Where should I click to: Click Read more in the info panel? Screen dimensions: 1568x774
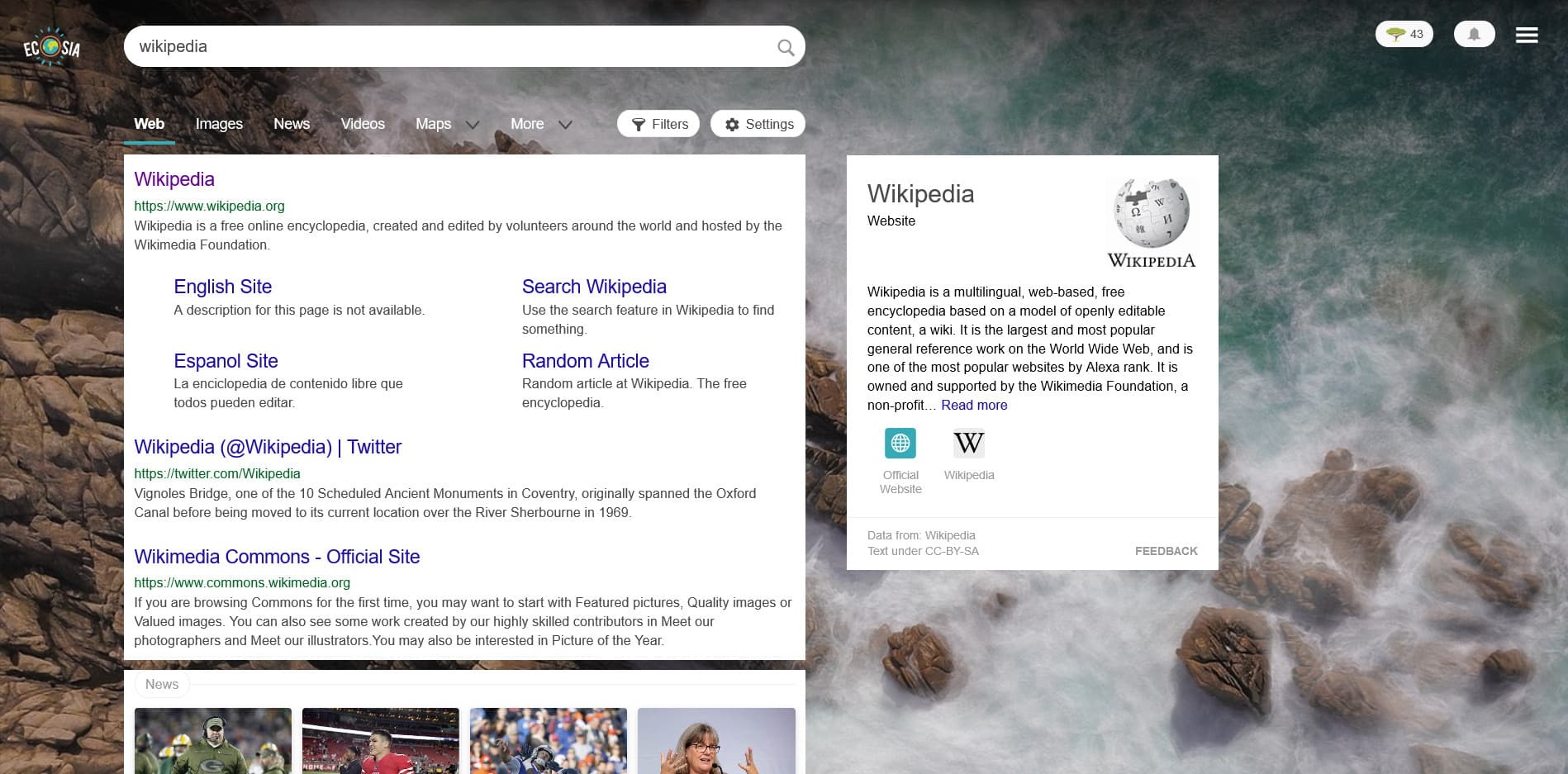coord(974,405)
